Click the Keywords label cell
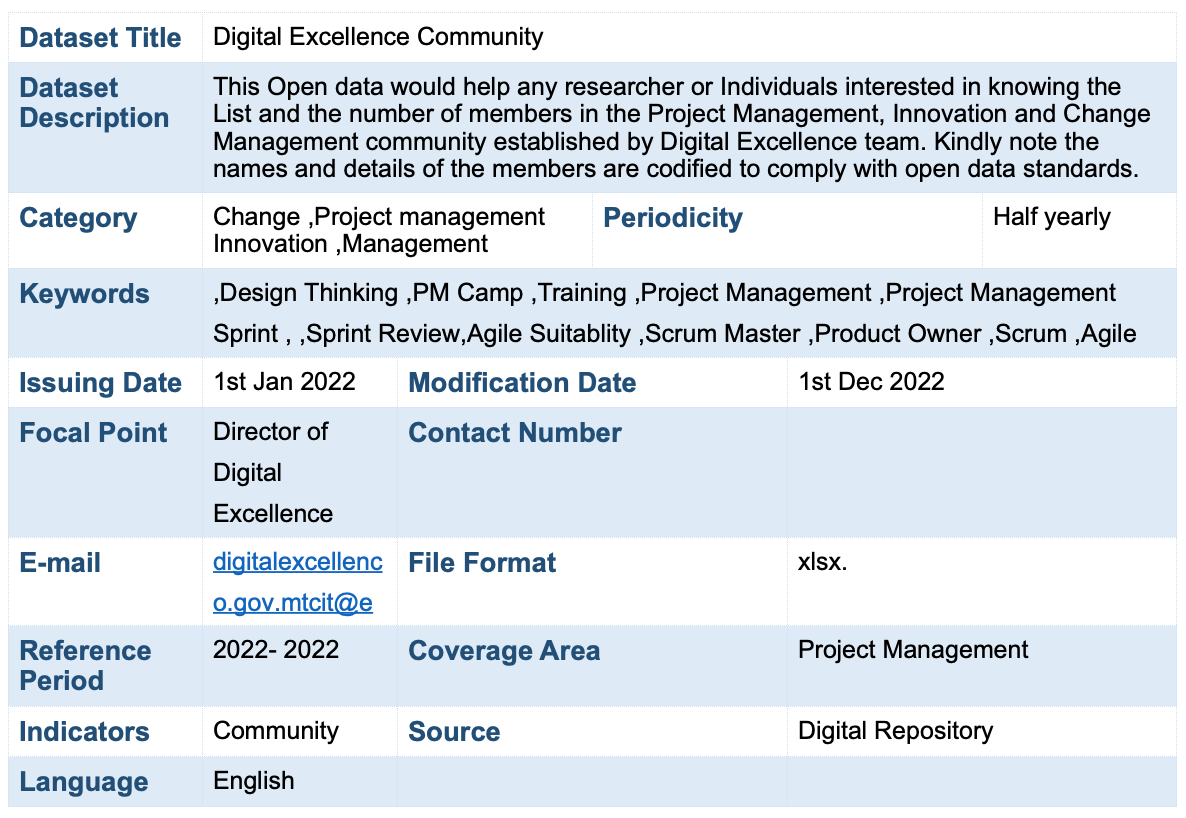This screenshot has width=1186, height=818. point(84,294)
